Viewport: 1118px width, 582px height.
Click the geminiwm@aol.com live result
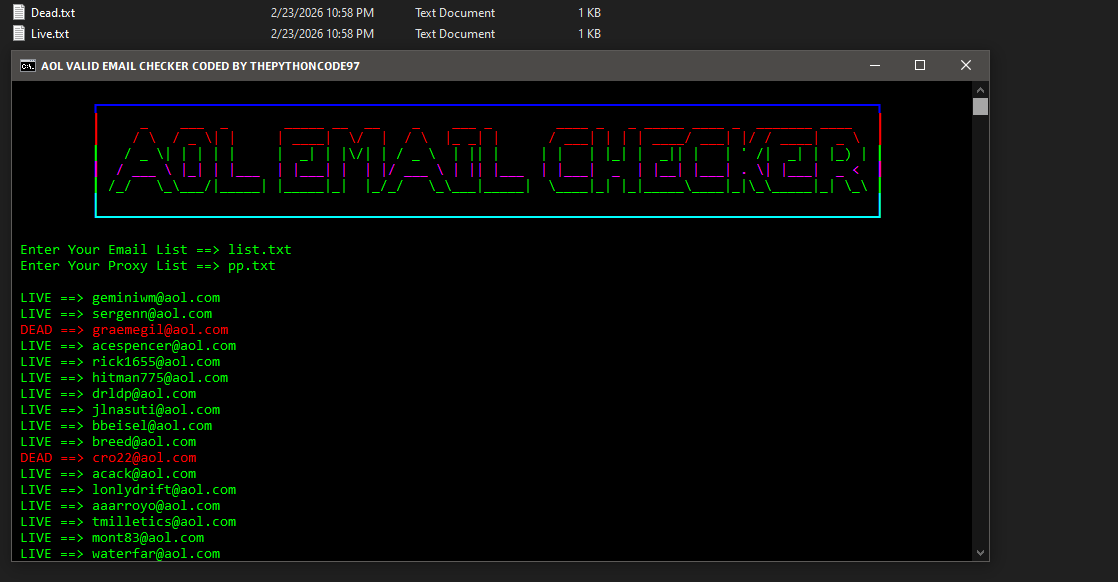pyautogui.click(x=156, y=298)
